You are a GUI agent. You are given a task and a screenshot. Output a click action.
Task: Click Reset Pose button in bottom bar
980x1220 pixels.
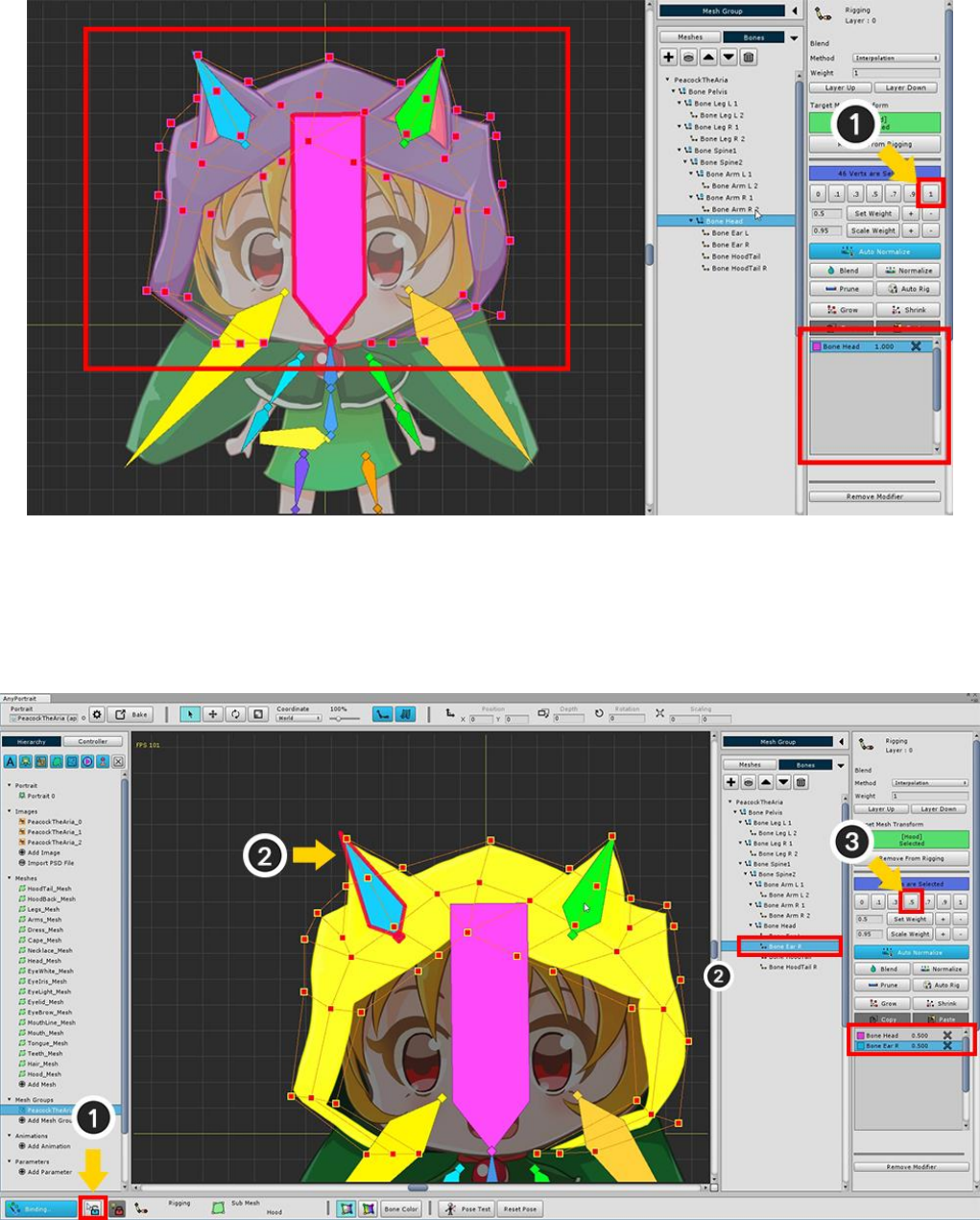pyautogui.click(x=520, y=1209)
